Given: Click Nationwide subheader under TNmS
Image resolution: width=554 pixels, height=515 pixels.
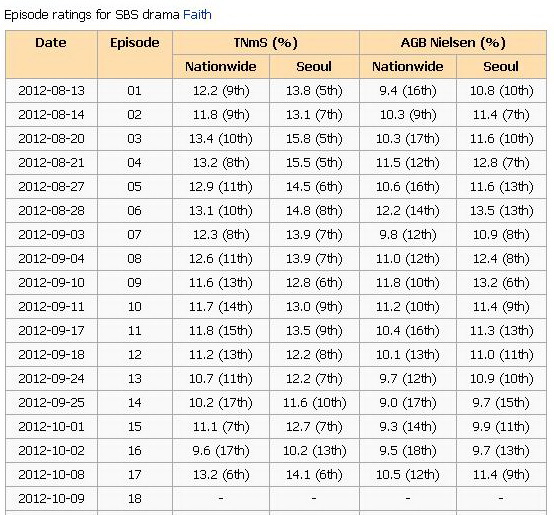Looking at the screenshot, I should [221, 67].
